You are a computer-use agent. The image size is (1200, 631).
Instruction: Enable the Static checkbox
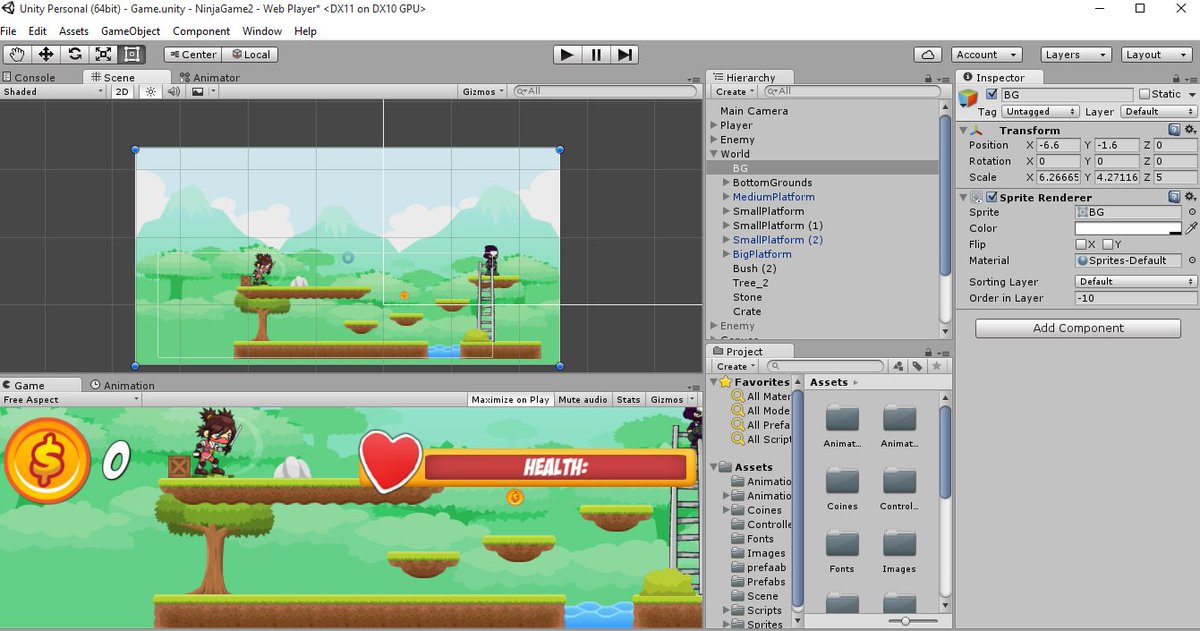[1144, 94]
